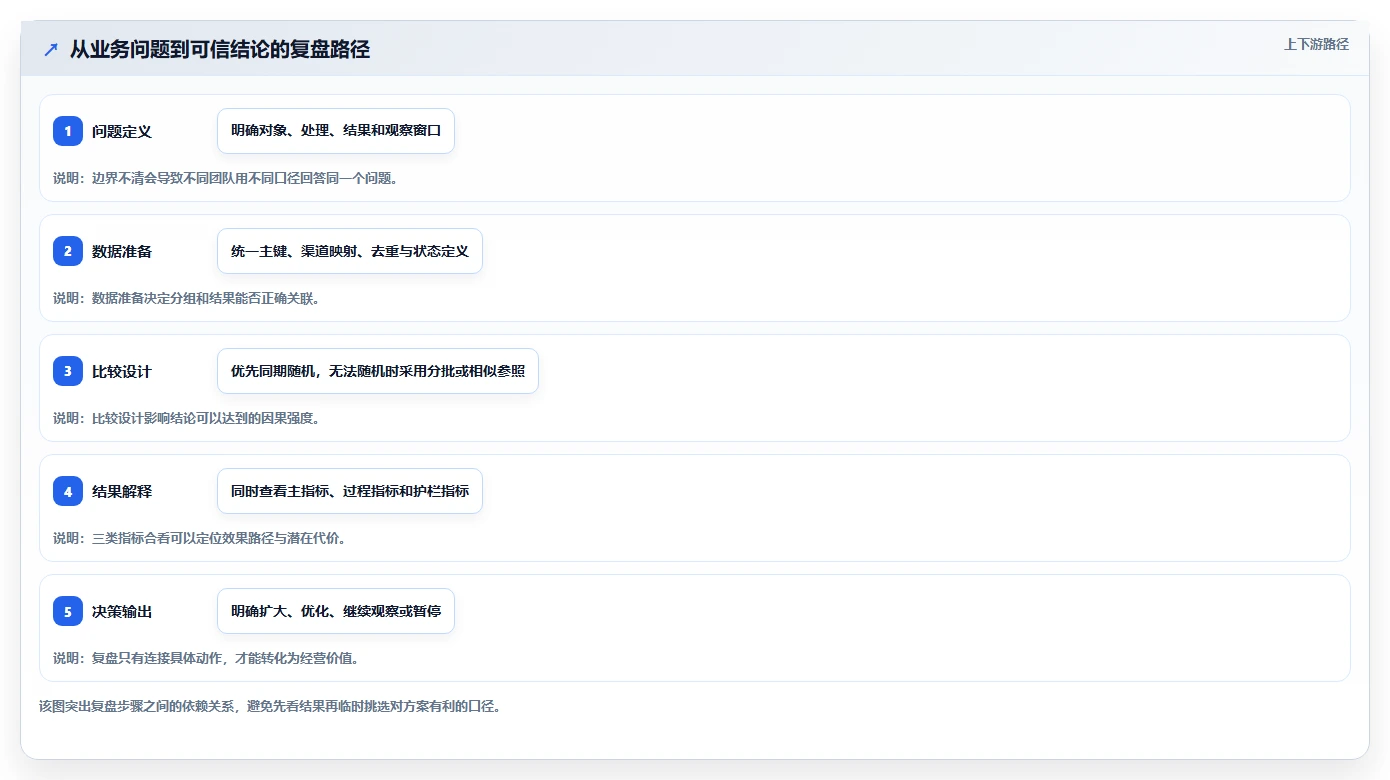Select the 数据准备 step label
Screen dimensions: 1390x780
pos(122,251)
